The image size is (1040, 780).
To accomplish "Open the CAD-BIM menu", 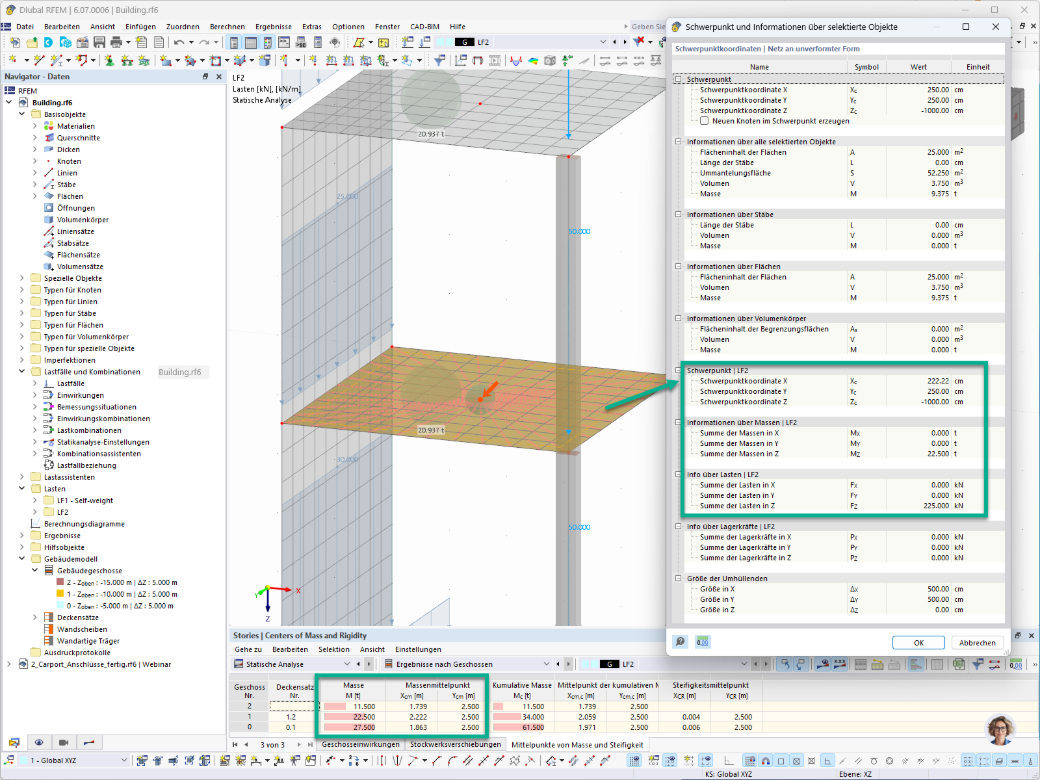I will (424, 27).
